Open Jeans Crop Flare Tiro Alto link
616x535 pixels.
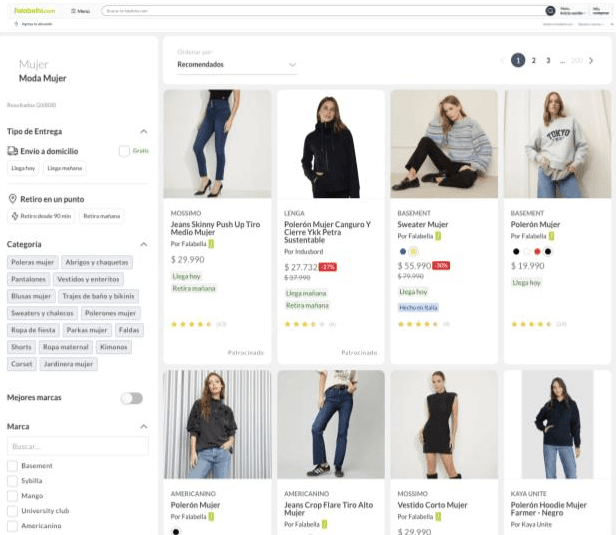328,509
